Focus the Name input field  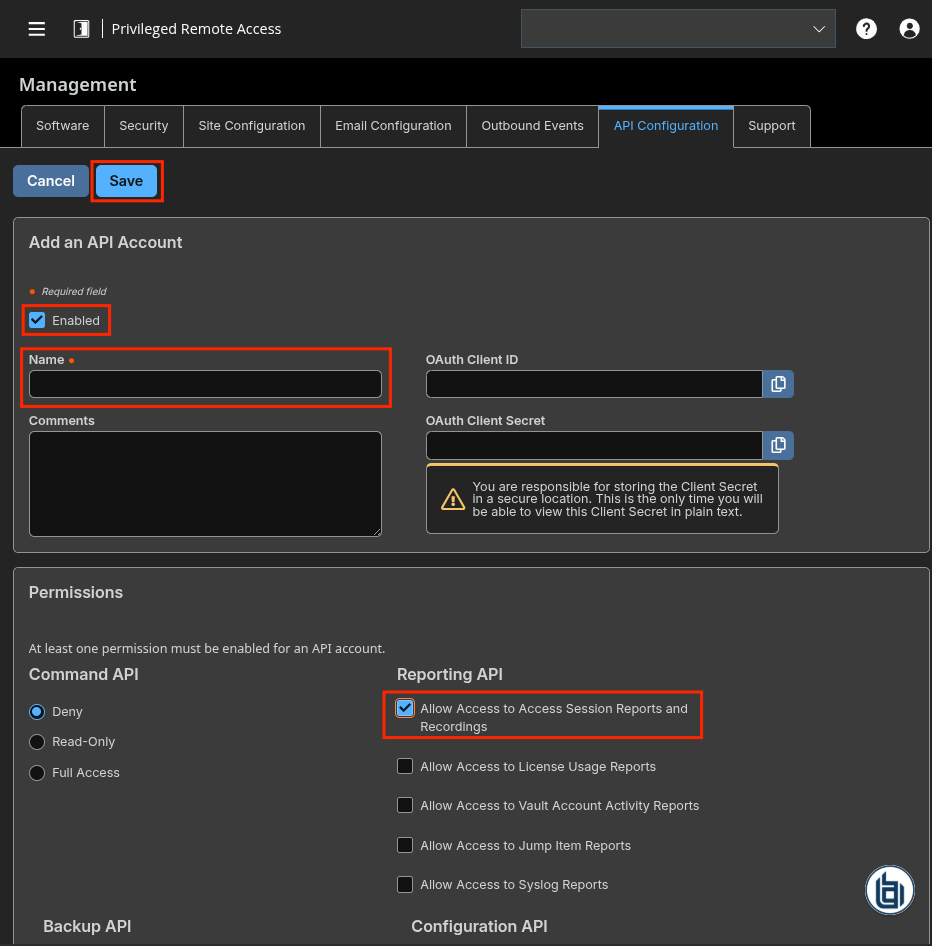[205, 384]
